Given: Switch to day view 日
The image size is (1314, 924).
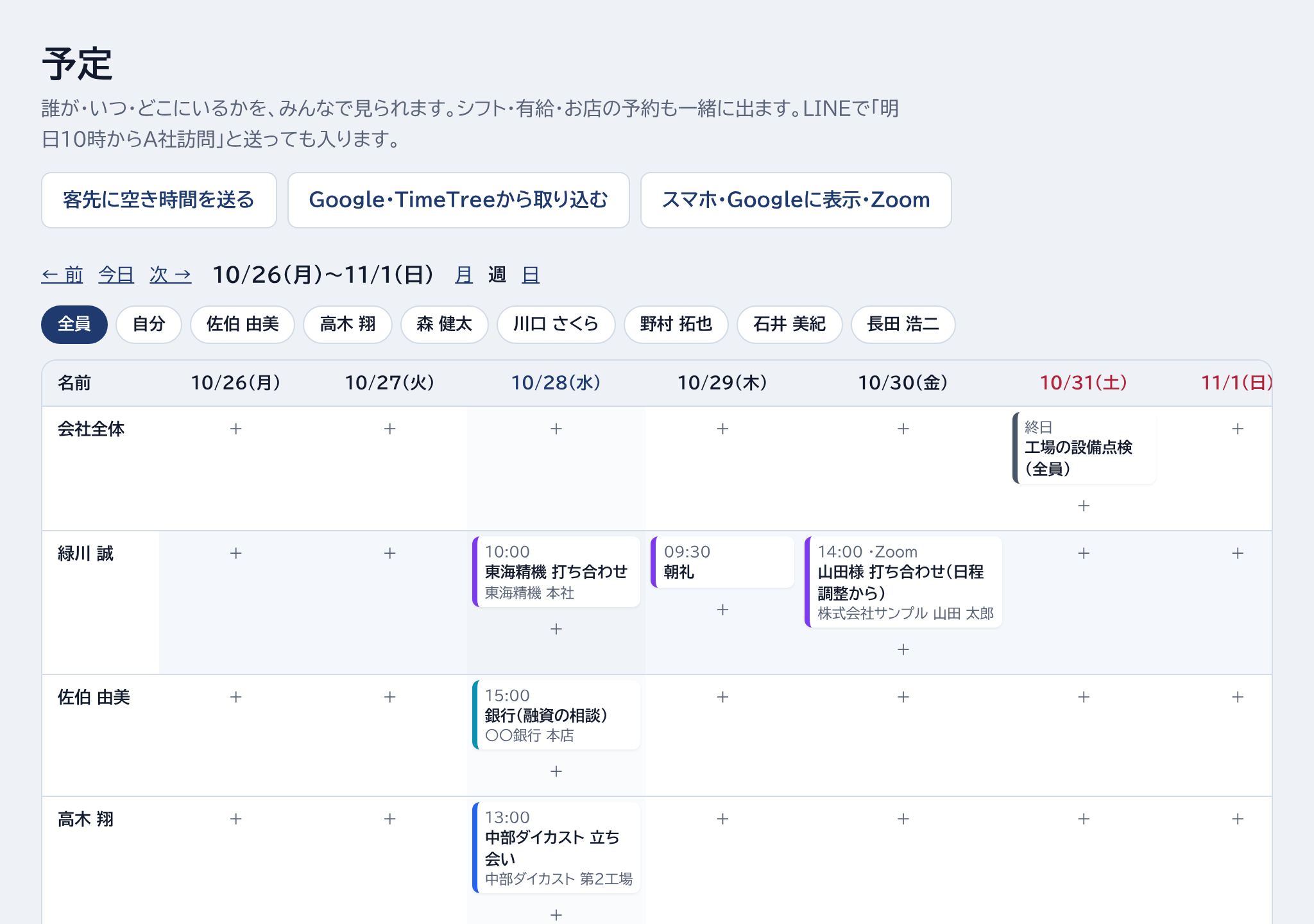Looking at the screenshot, I should tap(531, 275).
